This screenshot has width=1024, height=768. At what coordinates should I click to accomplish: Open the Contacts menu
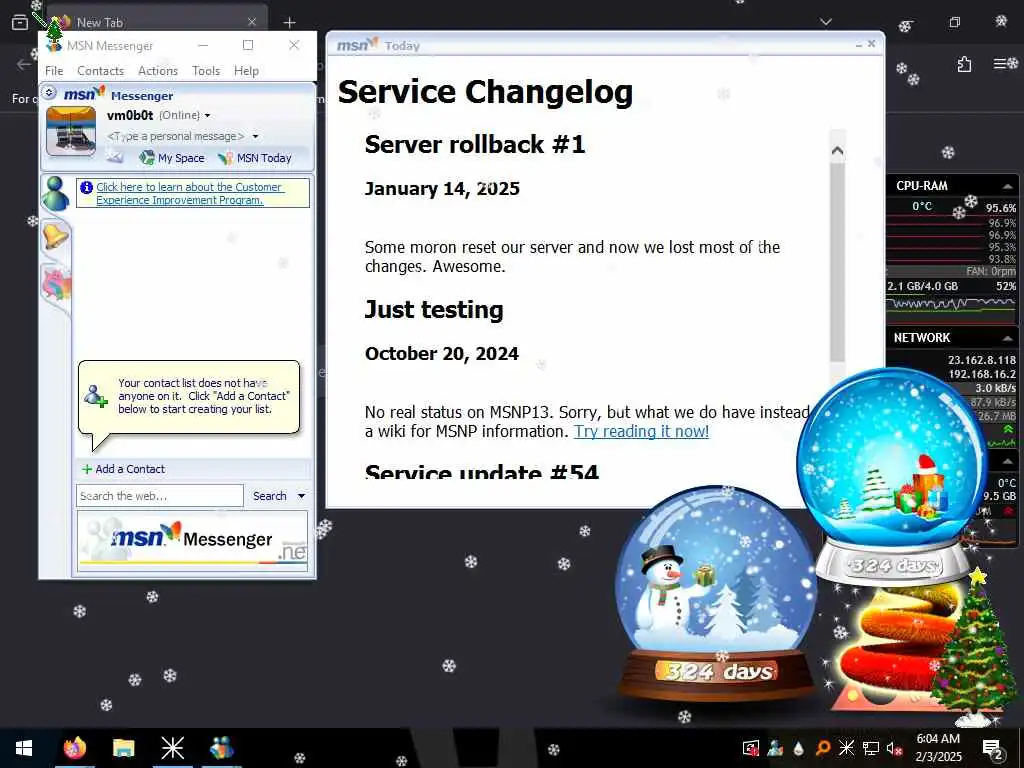click(x=101, y=71)
